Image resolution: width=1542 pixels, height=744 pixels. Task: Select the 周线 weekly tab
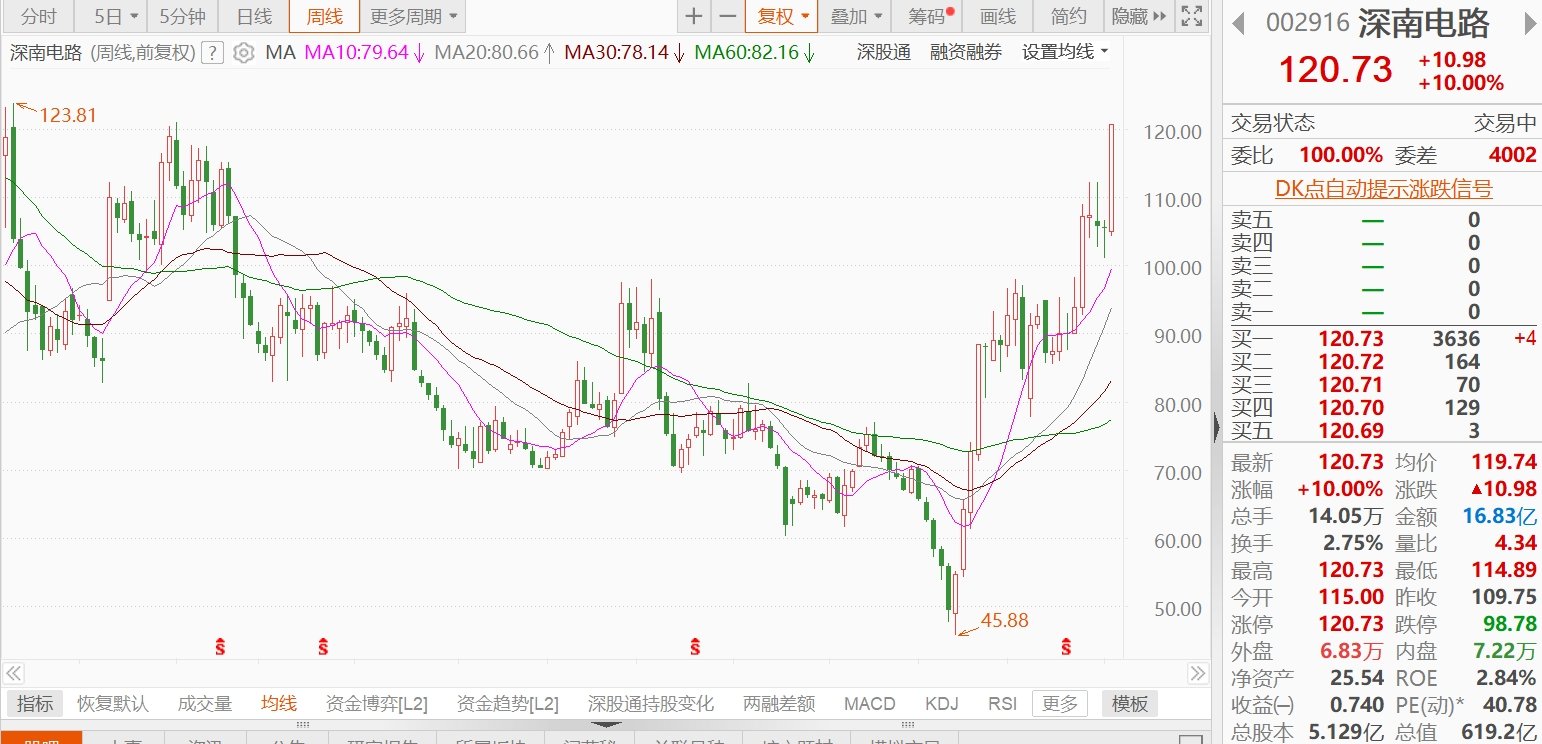(324, 16)
